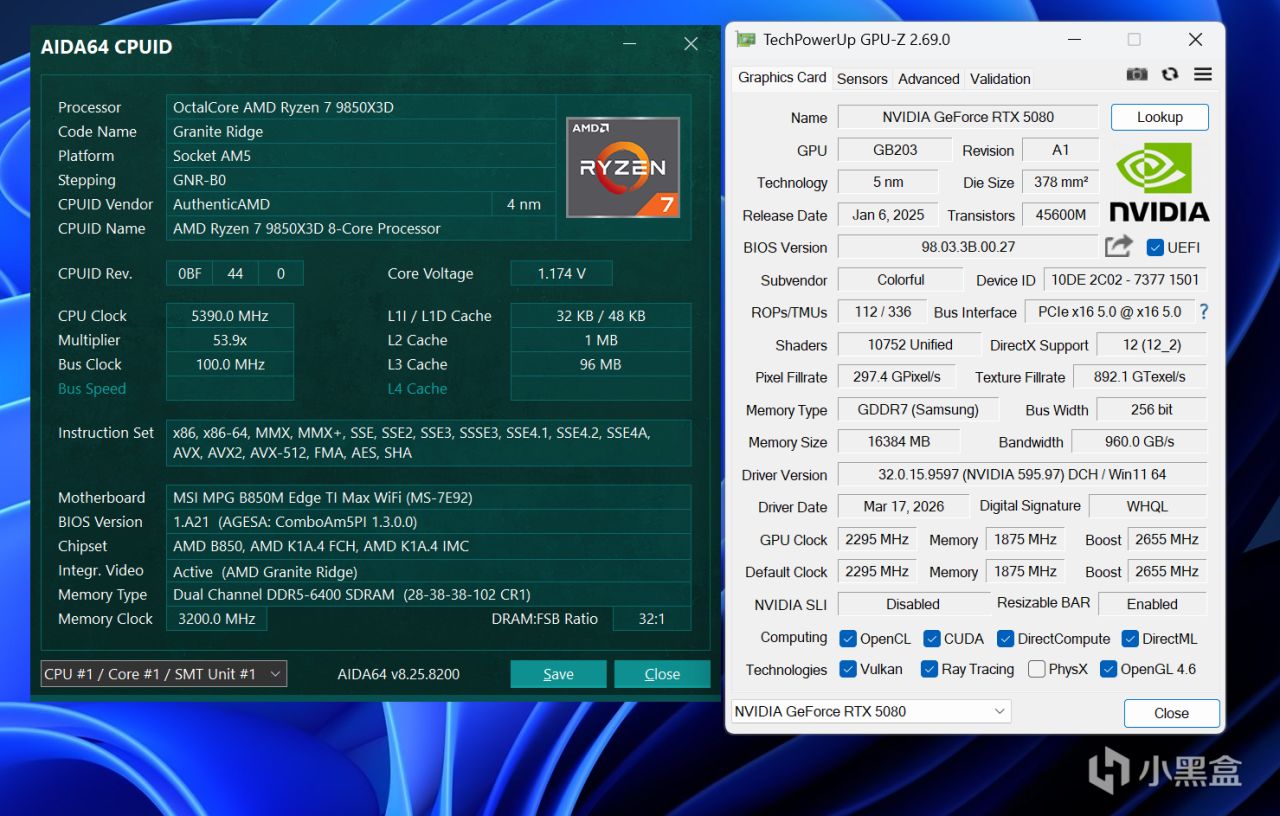Switch to the Sensors tab

pyautogui.click(x=862, y=79)
